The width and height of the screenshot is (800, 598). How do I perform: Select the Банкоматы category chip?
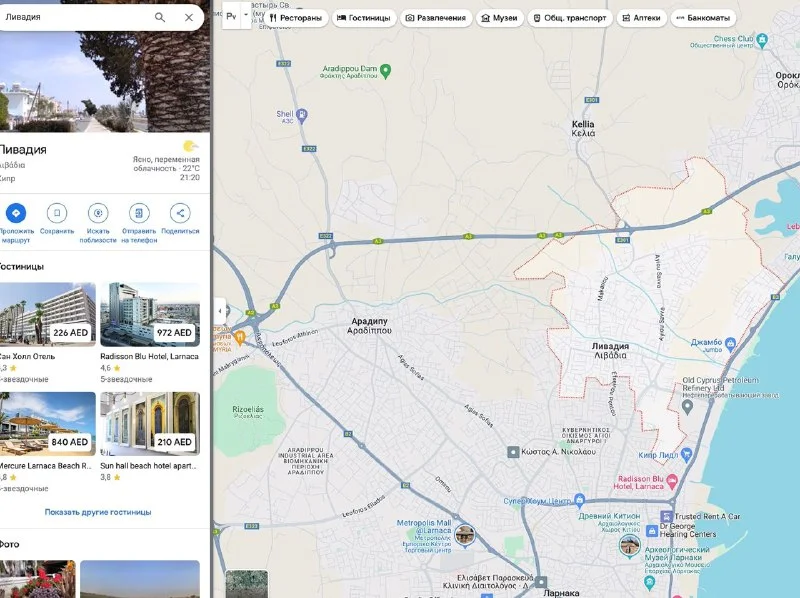pyautogui.click(x=702, y=17)
